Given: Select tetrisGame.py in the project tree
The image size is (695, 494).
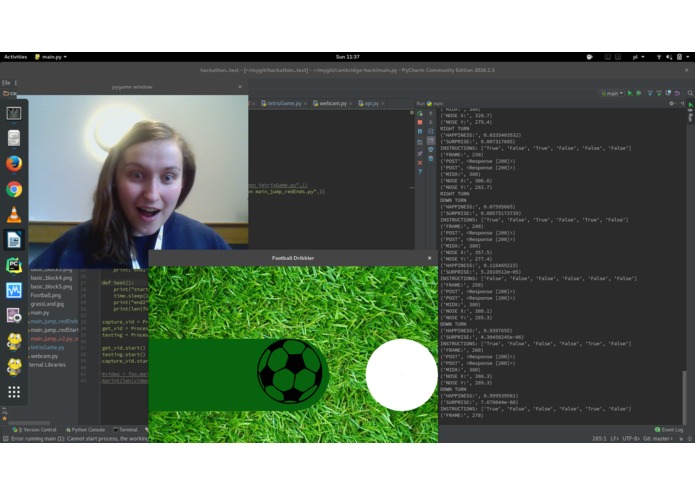Looking at the screenshot, I should coord(47,347).
